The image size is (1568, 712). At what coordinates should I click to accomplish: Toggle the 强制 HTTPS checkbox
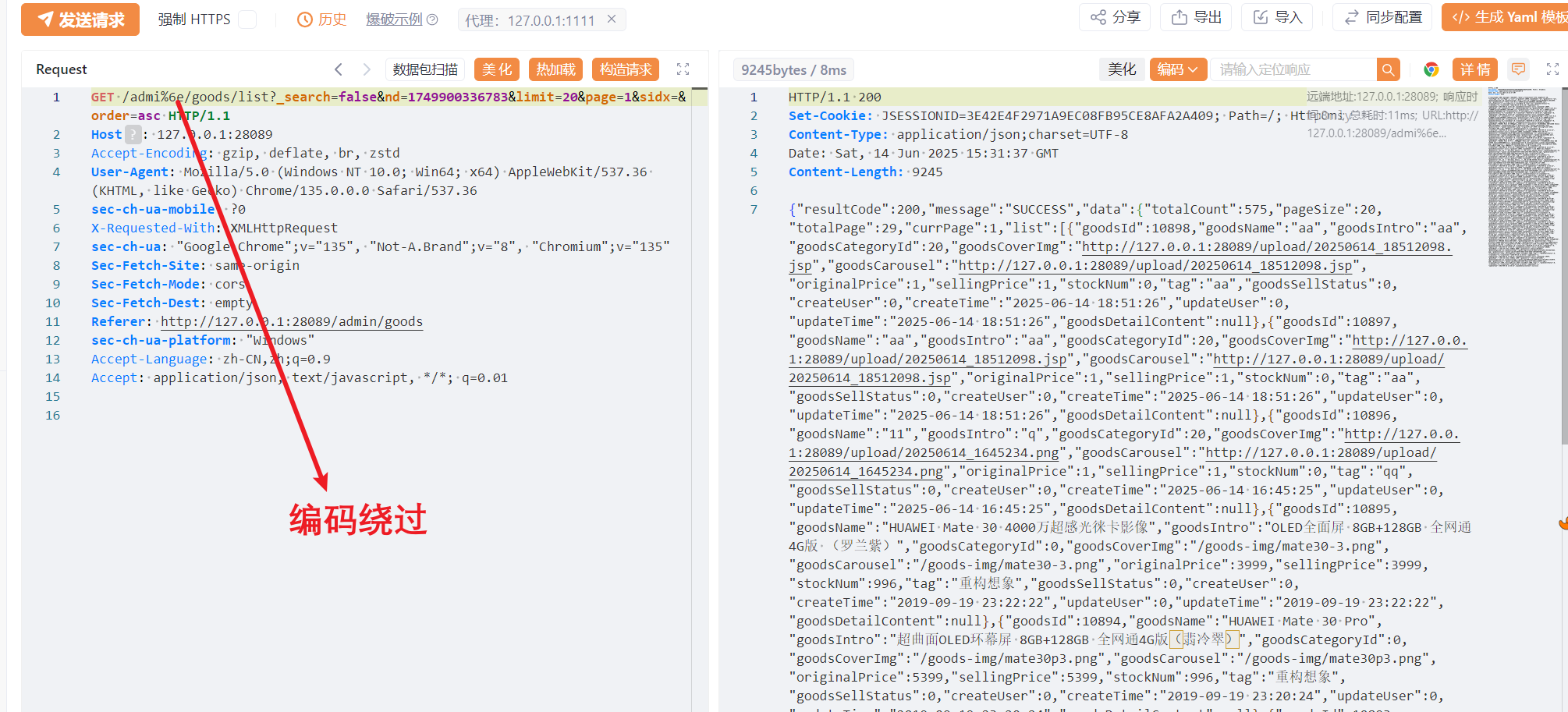[247, 19]
